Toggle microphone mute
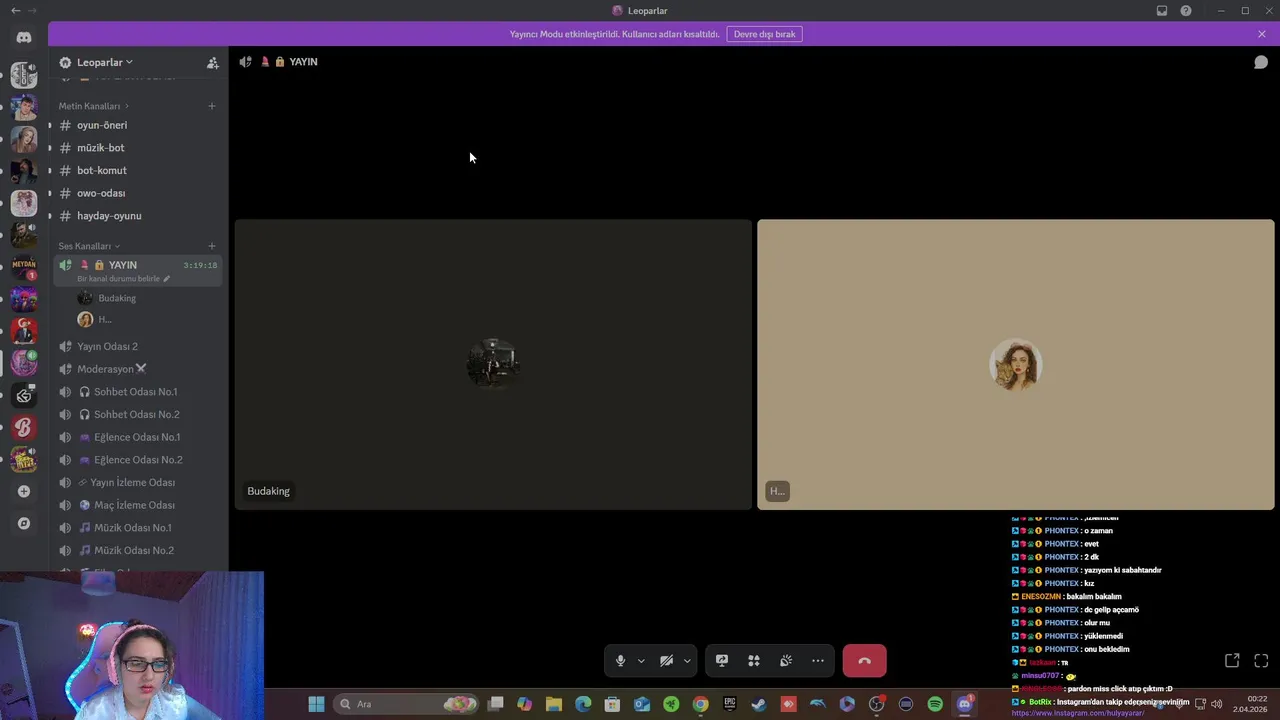Viewport: 1280px width, 720px height. click(x=620, y=661)
